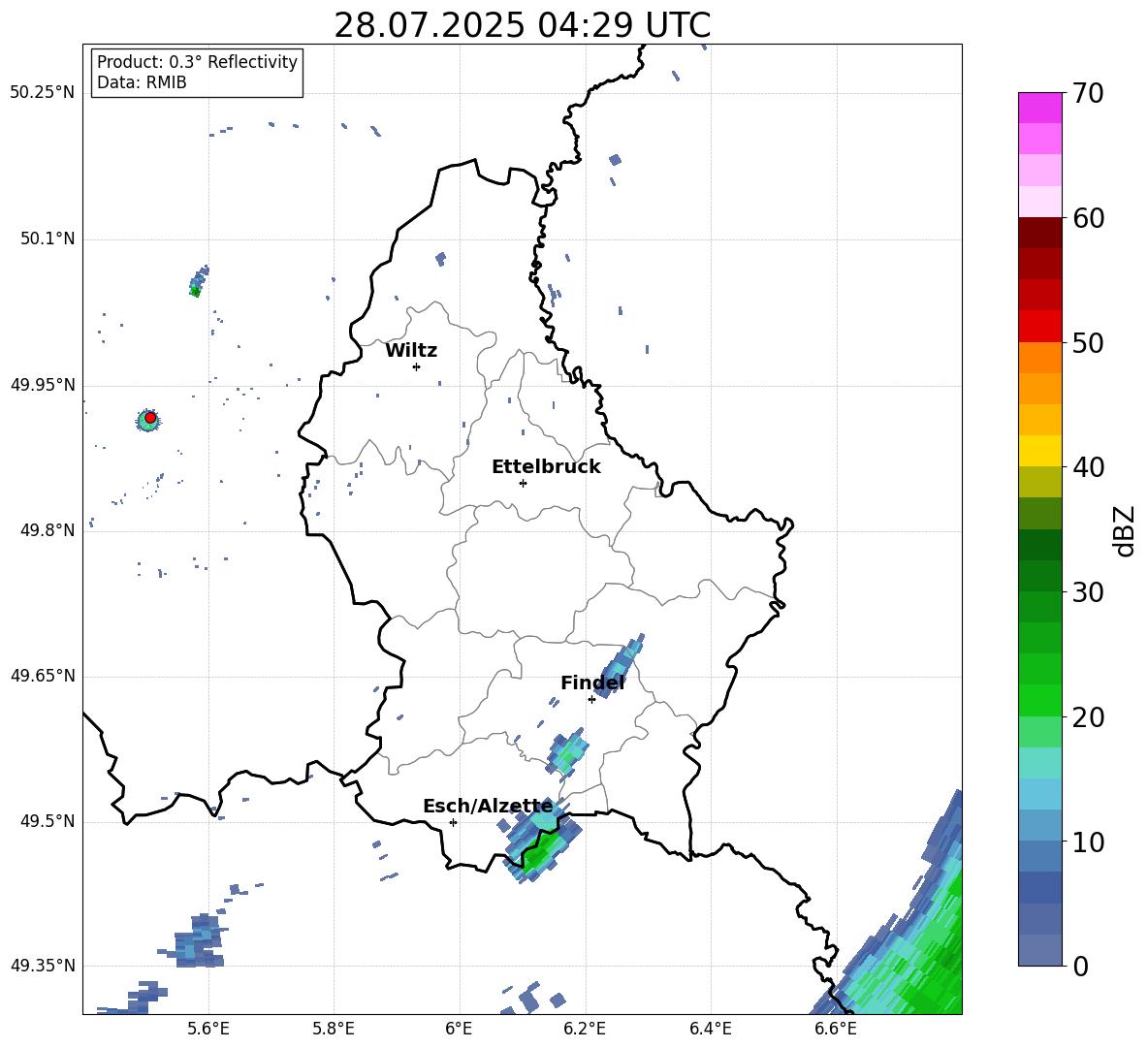
Task: Click the Findel station cross marker
Action: click(591, 700)
